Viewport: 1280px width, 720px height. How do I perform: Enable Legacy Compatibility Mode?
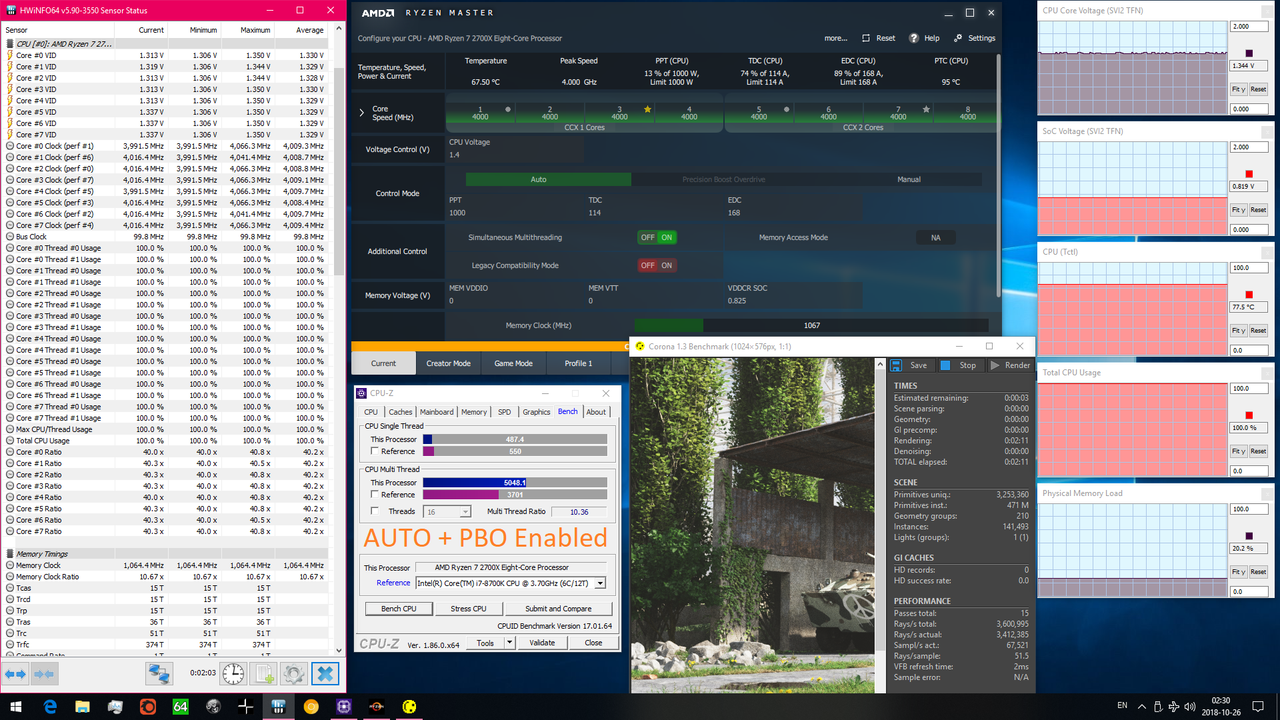point(667,265)
